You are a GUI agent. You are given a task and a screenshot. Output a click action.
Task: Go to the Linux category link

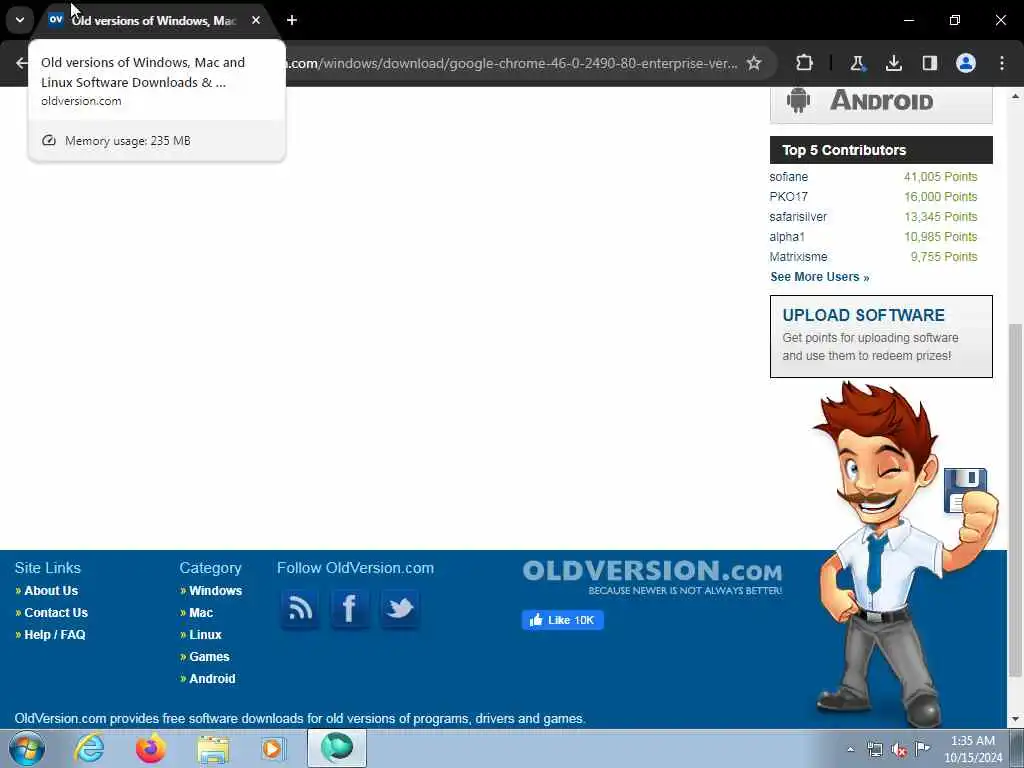205,635
